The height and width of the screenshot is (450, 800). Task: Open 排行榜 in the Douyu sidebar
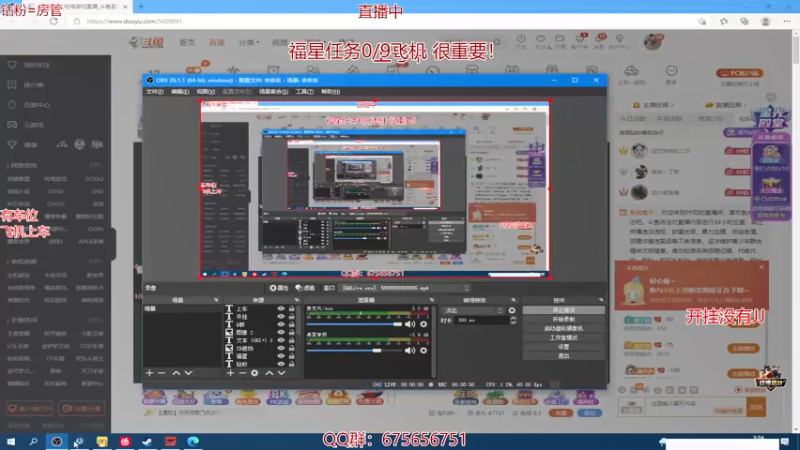coord(34,85)
